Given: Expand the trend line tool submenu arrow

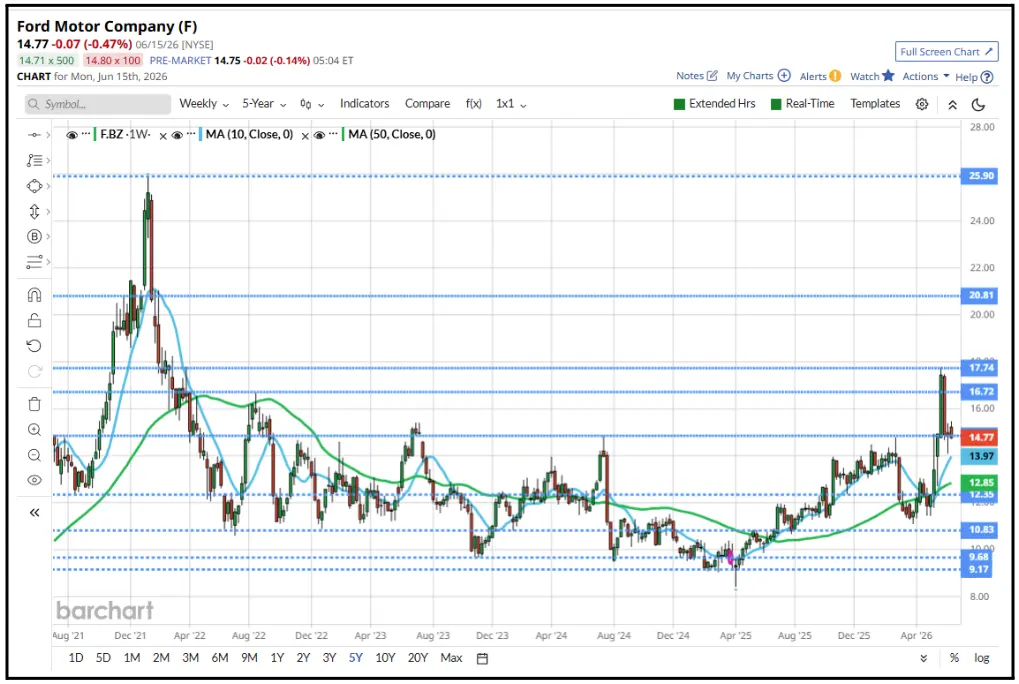Looking at the screenshot, I should 48,135.
